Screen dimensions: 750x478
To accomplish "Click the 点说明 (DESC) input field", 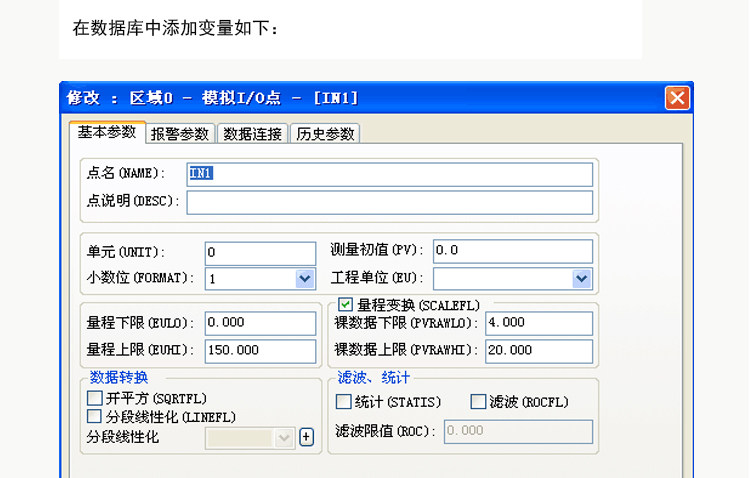I will click(x=390, y=202).
